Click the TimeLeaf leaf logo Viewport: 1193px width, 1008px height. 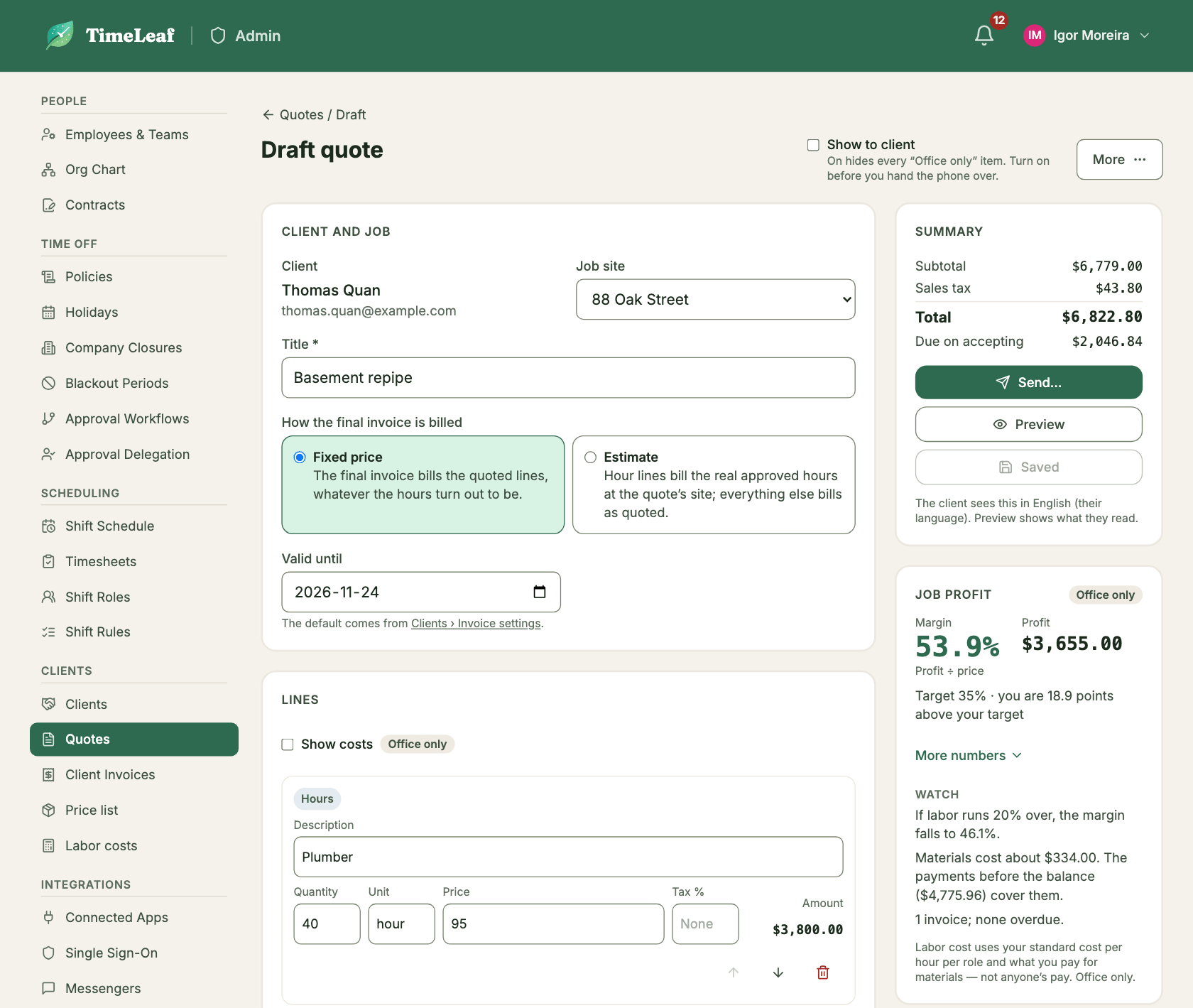click(60, 36)
